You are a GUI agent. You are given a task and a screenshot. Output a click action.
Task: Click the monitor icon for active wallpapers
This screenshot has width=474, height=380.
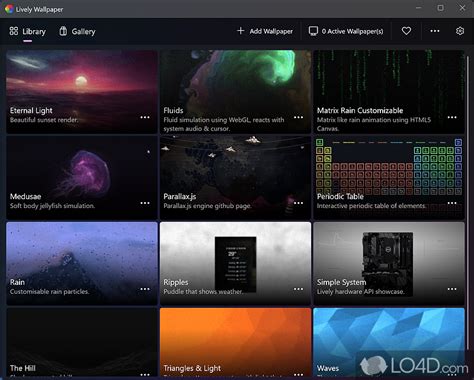tap(313, 31)
